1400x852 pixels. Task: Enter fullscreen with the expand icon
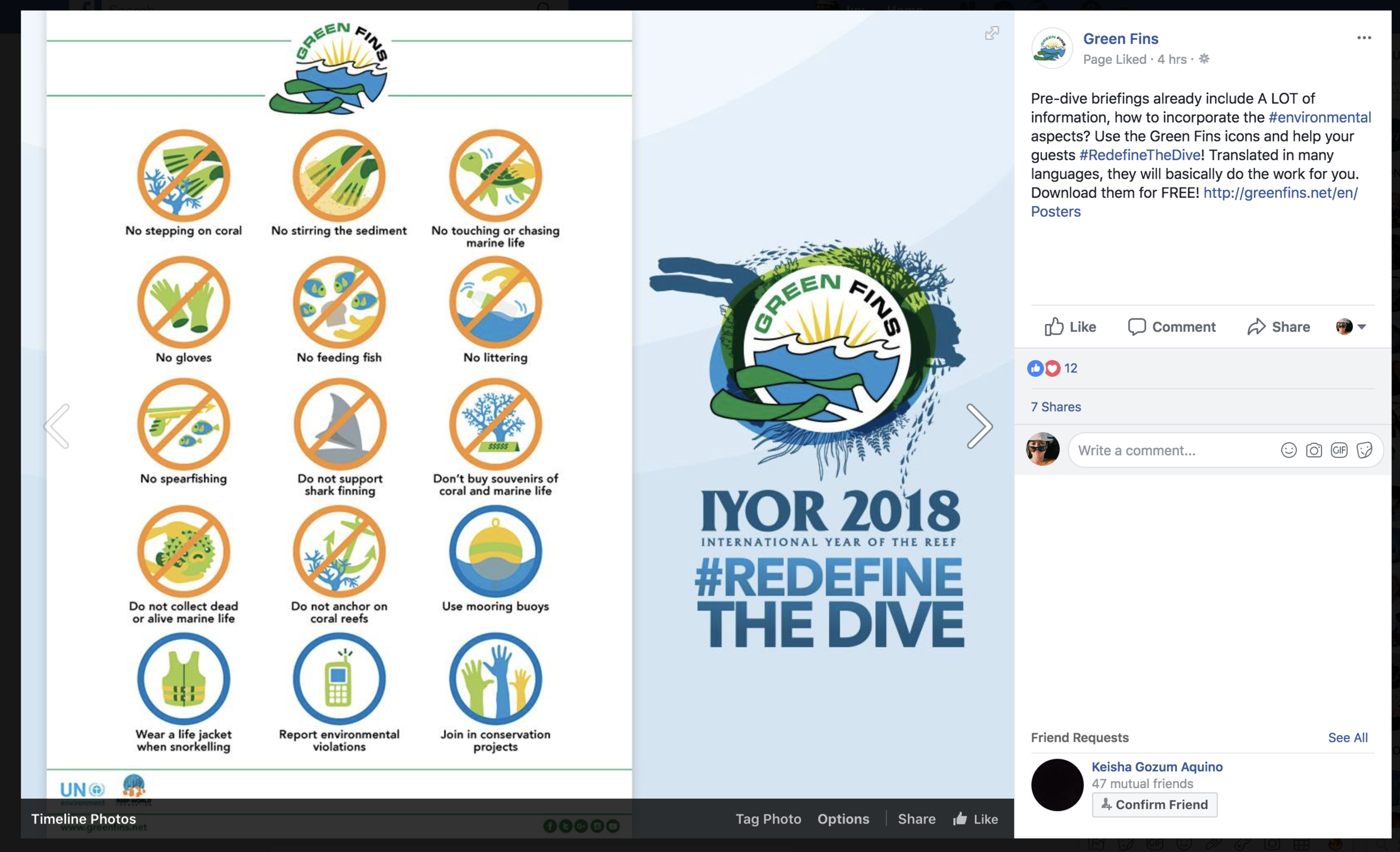pos(991,33)
